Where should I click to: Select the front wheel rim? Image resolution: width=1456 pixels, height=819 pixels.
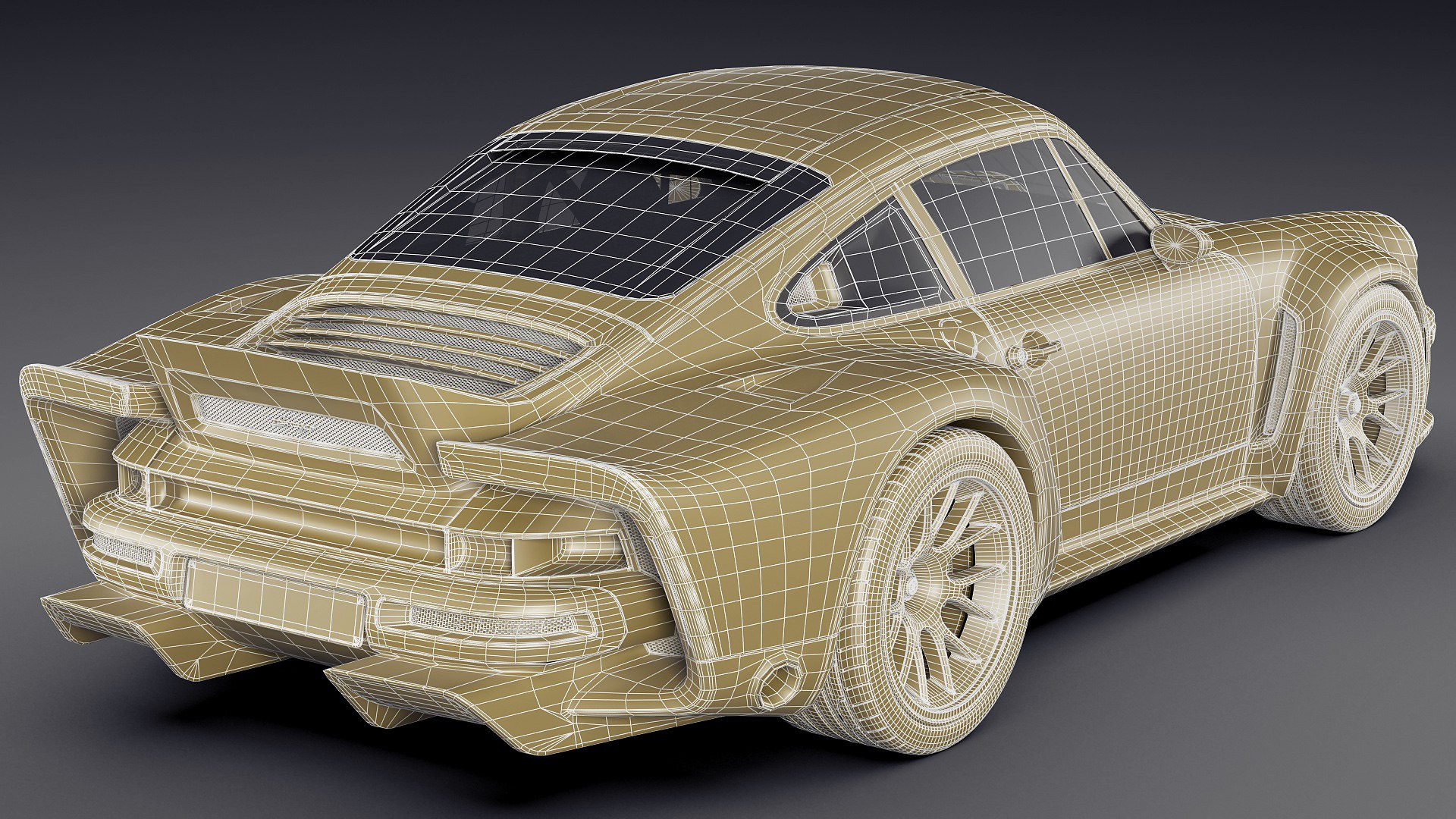(x=1374, y=409)
